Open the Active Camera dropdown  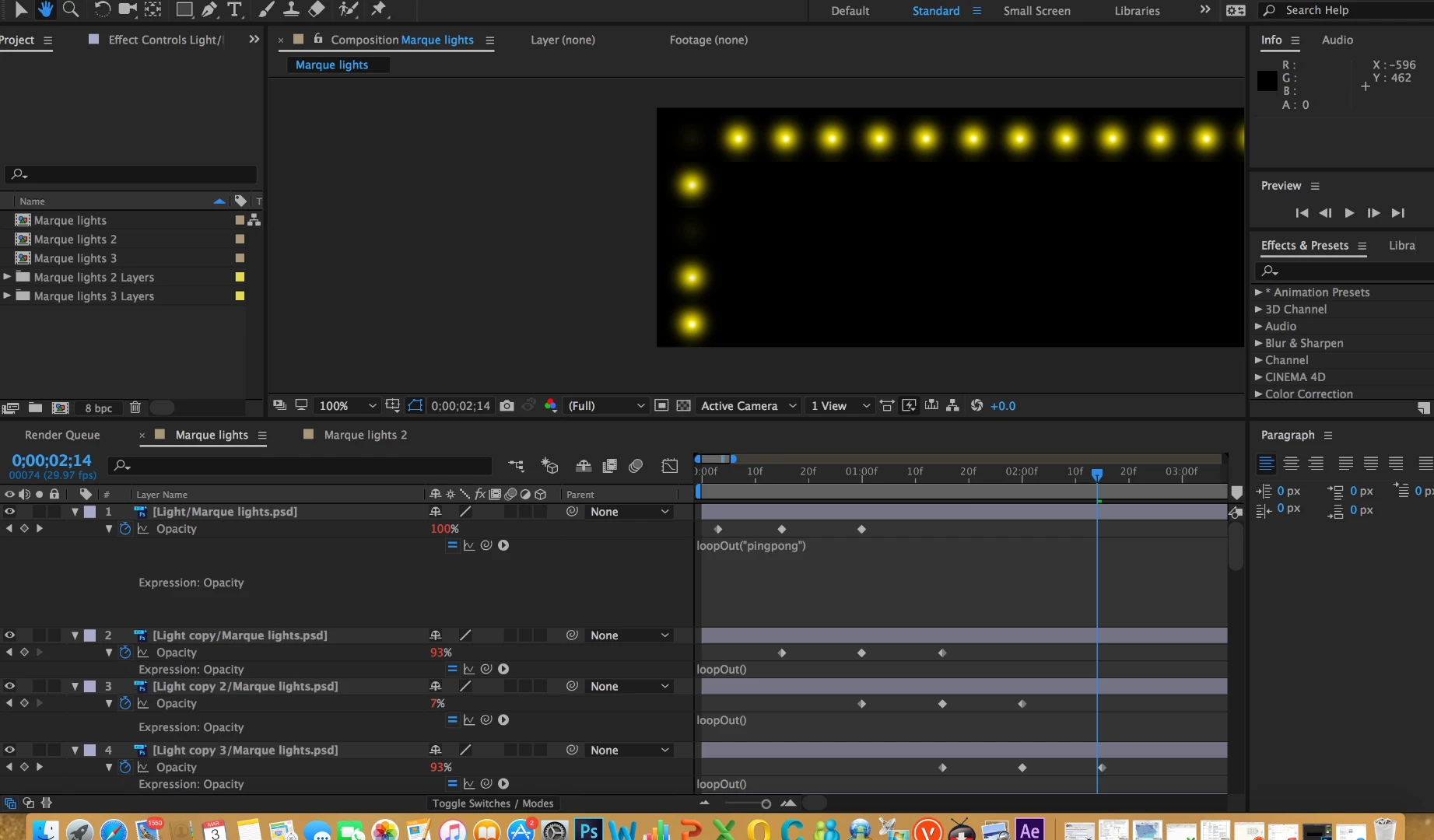749,405
